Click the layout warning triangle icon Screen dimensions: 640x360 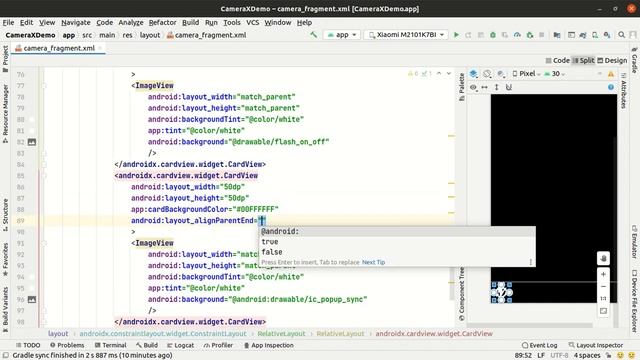click(611, 74)
